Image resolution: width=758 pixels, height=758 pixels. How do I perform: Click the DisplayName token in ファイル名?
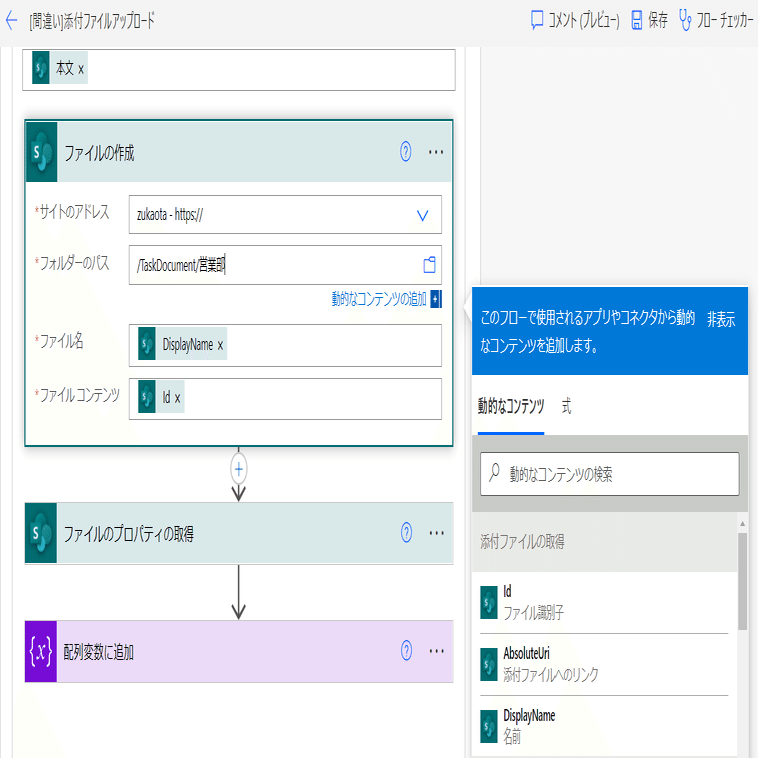[x=182, y=344]
